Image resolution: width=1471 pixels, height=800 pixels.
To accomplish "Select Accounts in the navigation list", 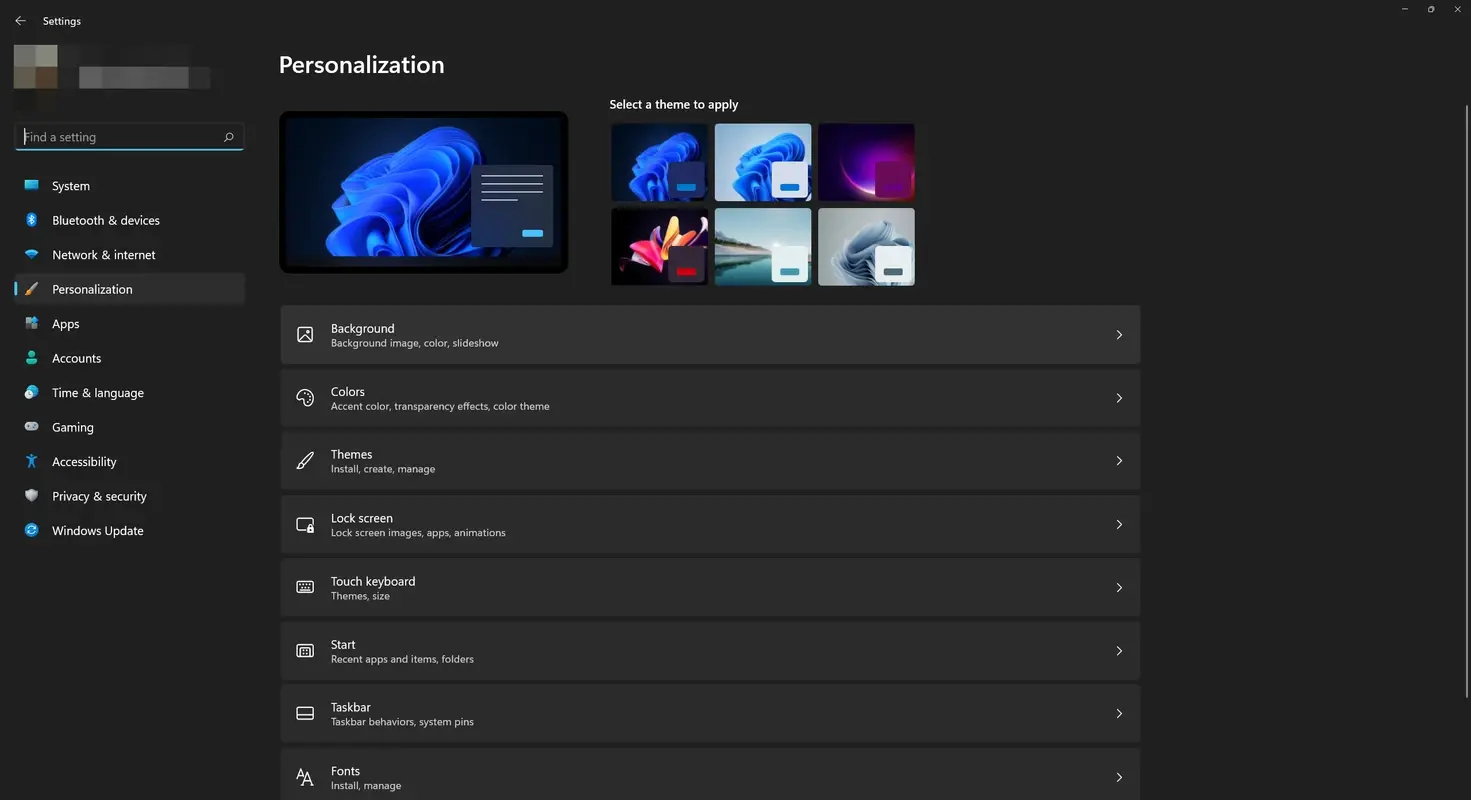I will tap(76, 357).
